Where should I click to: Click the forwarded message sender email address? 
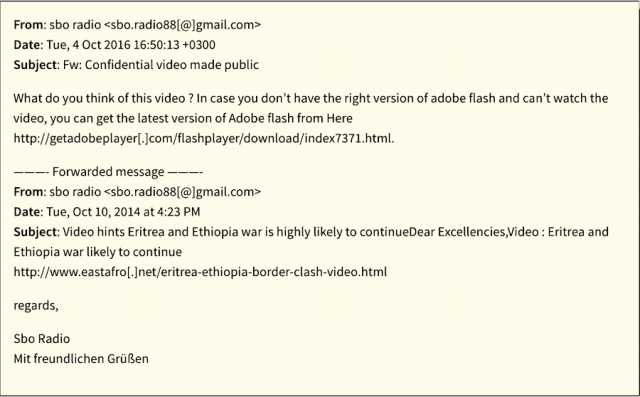(182, 192)
